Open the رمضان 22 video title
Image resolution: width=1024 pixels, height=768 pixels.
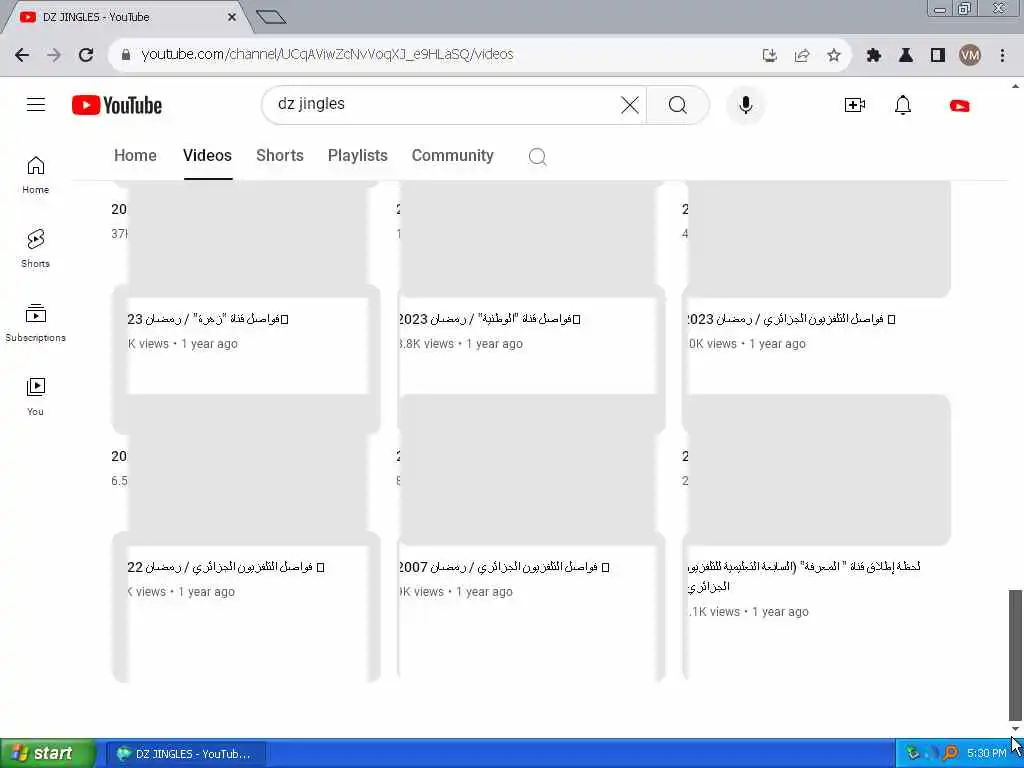(226, 567)
